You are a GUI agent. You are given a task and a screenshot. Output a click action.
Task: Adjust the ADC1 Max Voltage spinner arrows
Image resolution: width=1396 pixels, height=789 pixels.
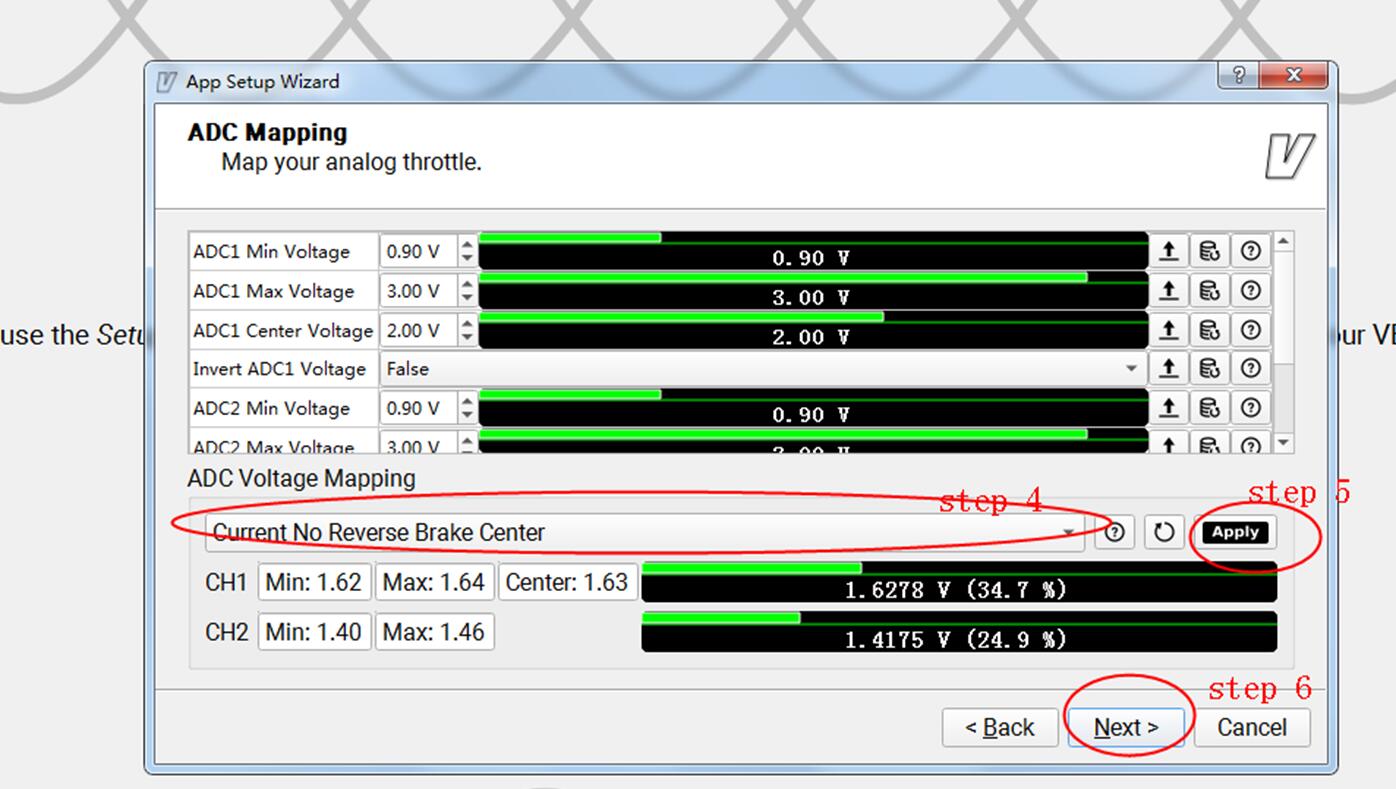pyautogui.click(x=467, y=291)
